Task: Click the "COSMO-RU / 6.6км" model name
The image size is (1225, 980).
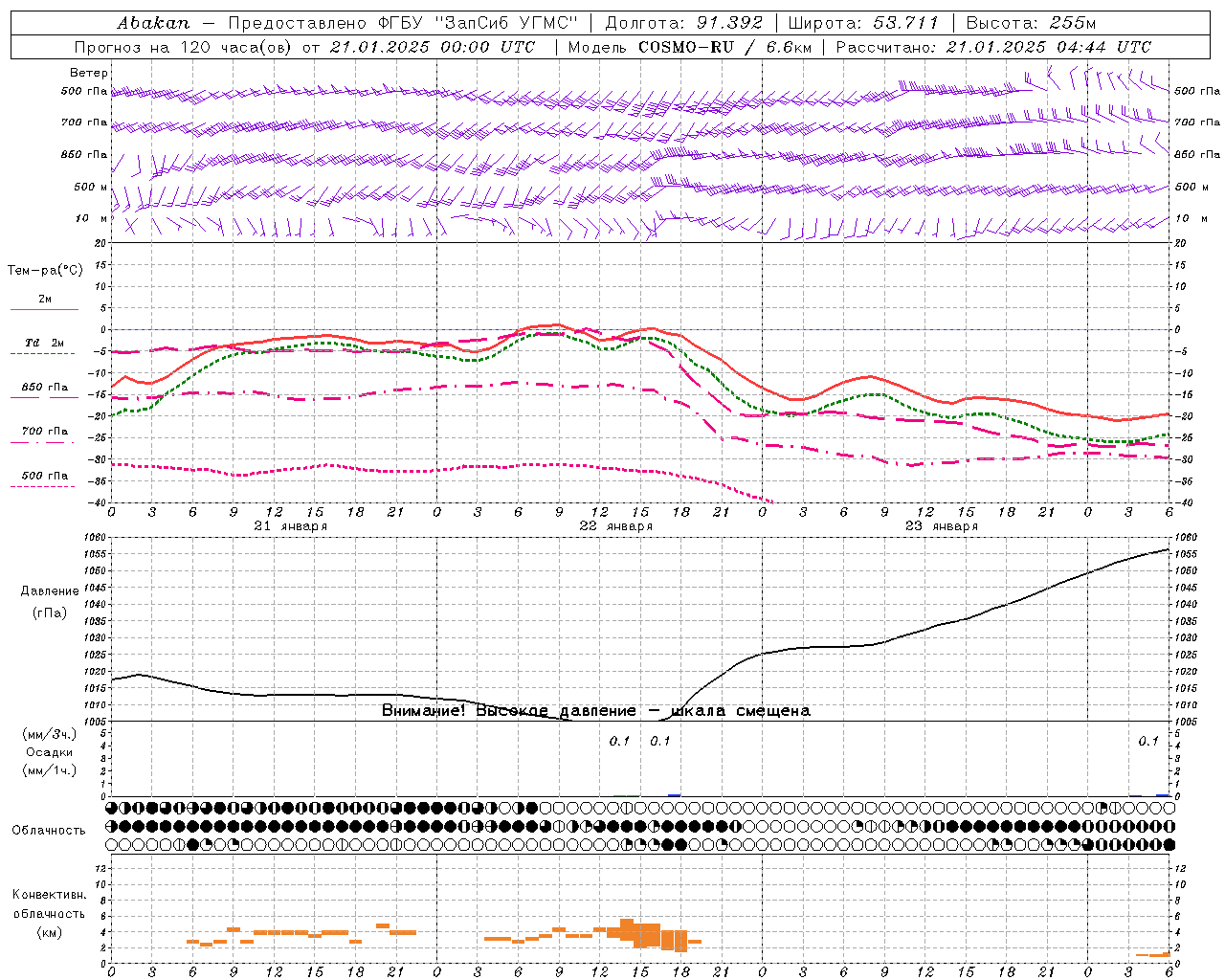Action: (724, 47)
